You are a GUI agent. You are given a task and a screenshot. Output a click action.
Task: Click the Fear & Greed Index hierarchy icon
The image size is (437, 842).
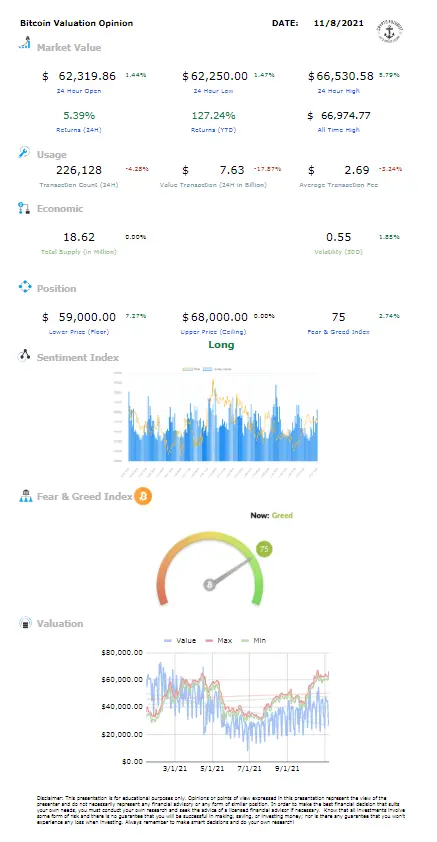coord(26,496)
